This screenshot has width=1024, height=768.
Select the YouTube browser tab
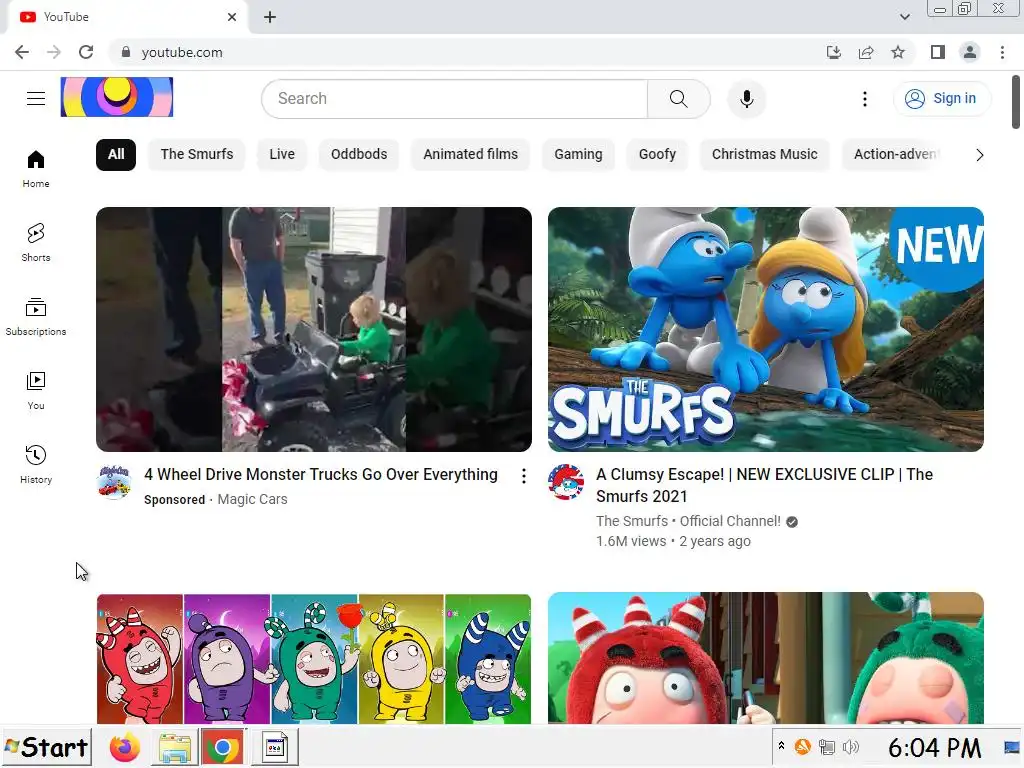coord(127,17)
